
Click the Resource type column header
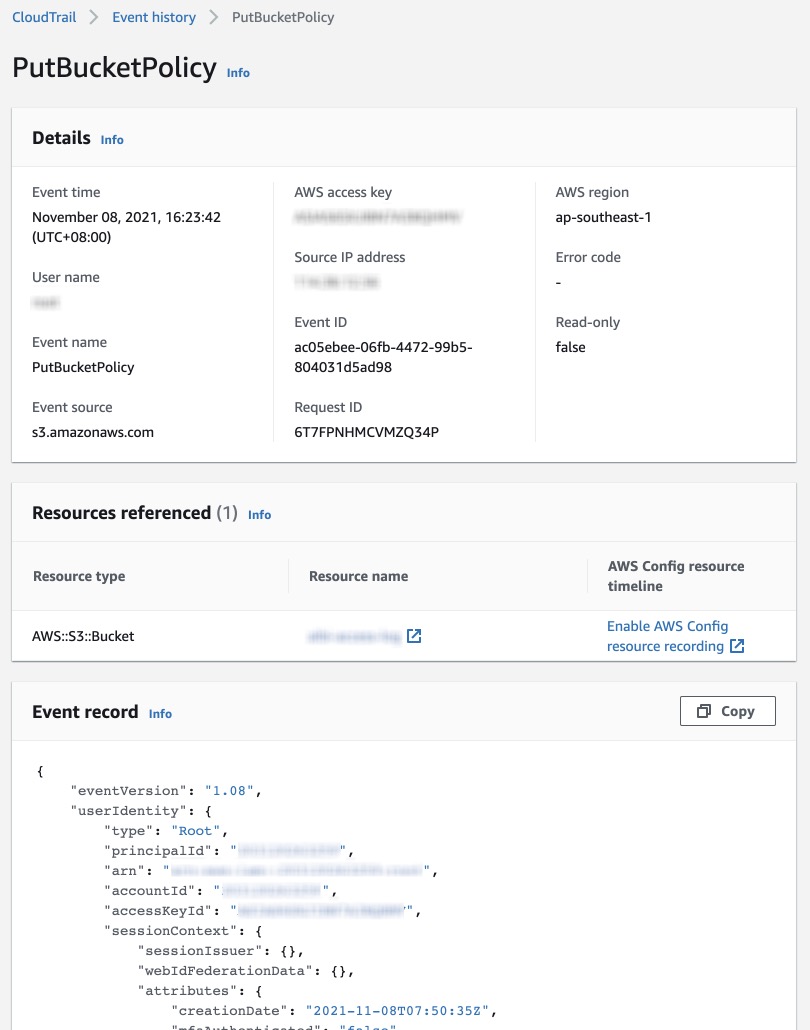pyautogui.click(x=78, y=576)
